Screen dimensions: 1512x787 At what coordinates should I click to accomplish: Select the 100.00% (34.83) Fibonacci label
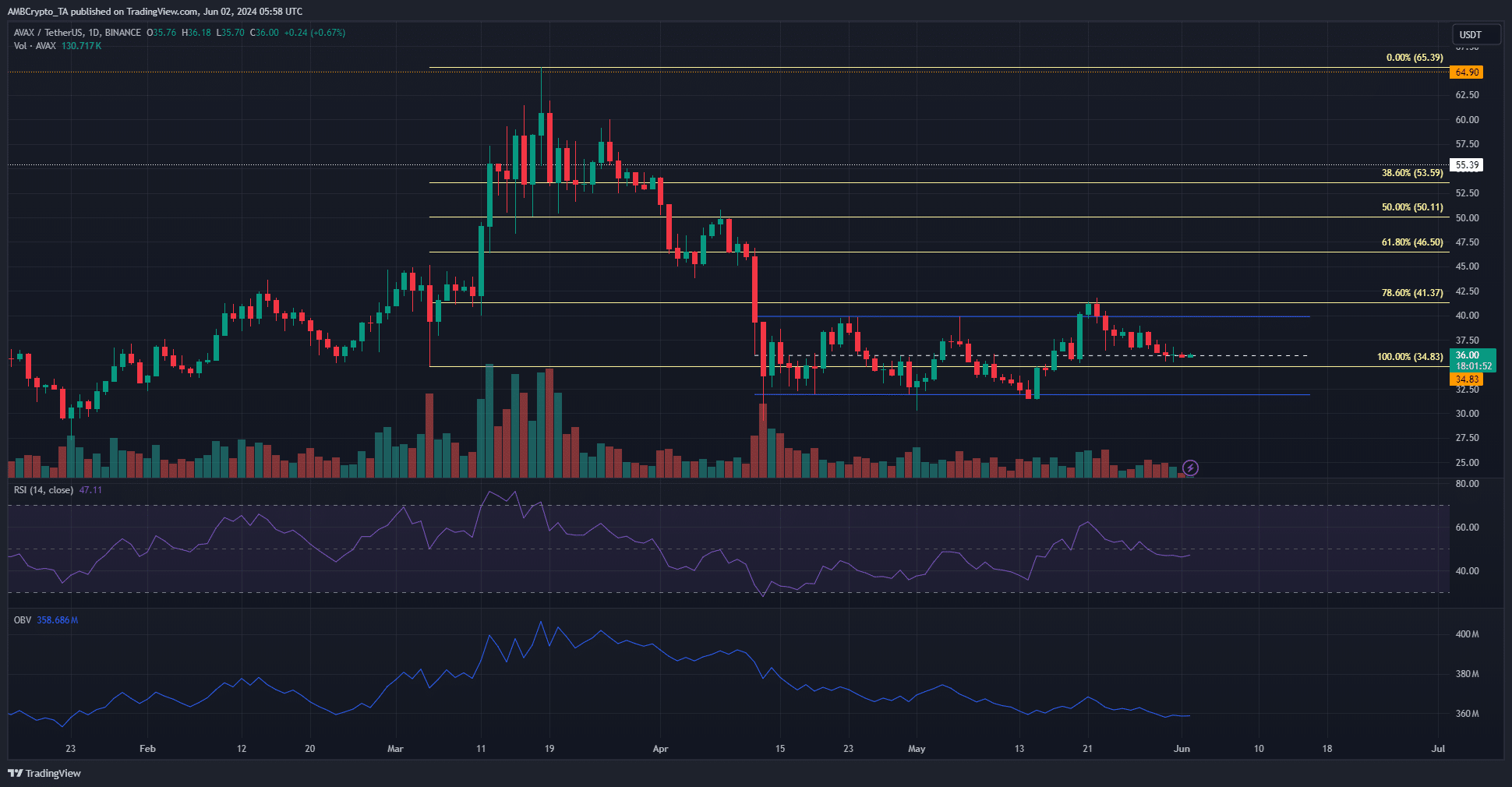[x=1410, y=357]
